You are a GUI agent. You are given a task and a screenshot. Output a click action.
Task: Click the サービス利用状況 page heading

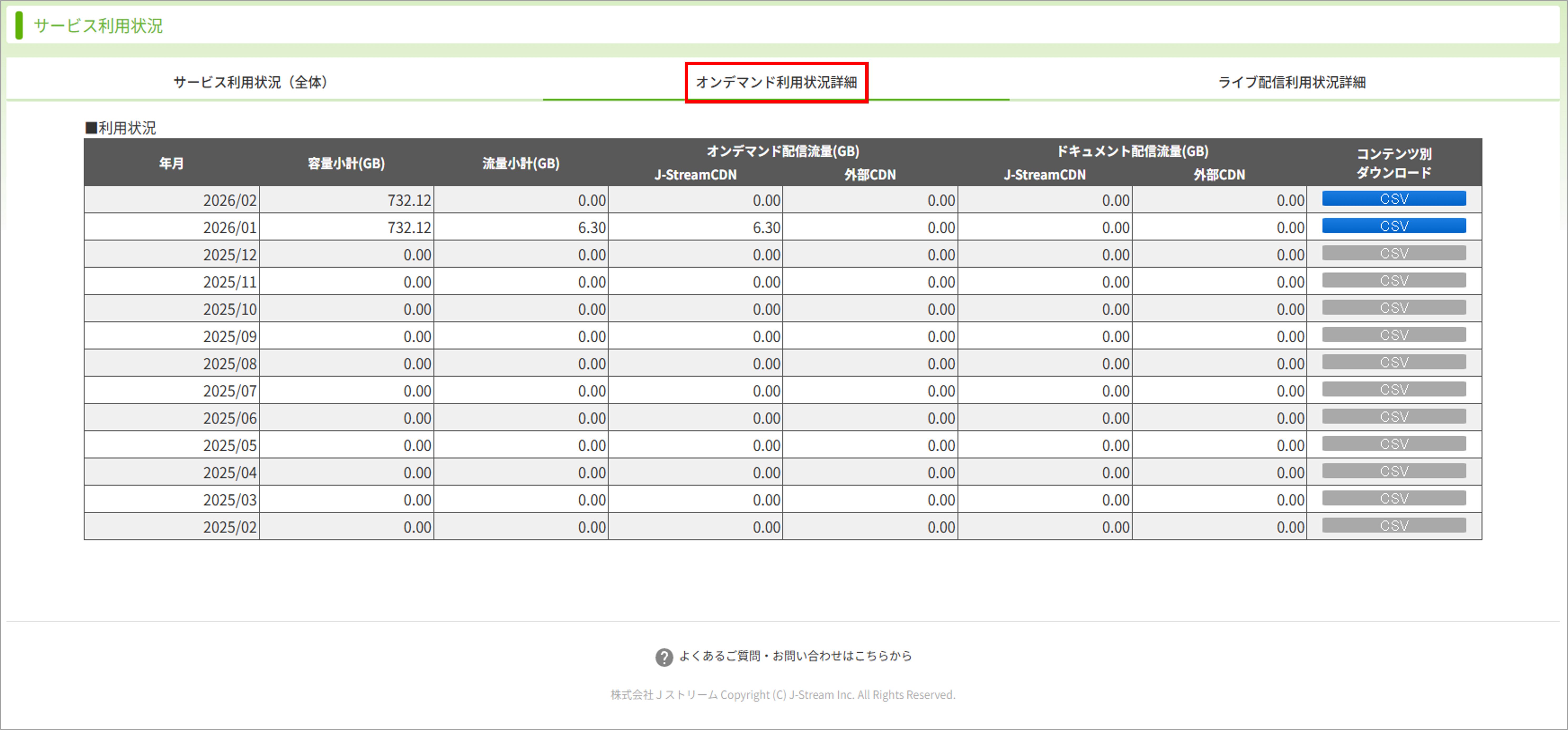coord(98,26)
